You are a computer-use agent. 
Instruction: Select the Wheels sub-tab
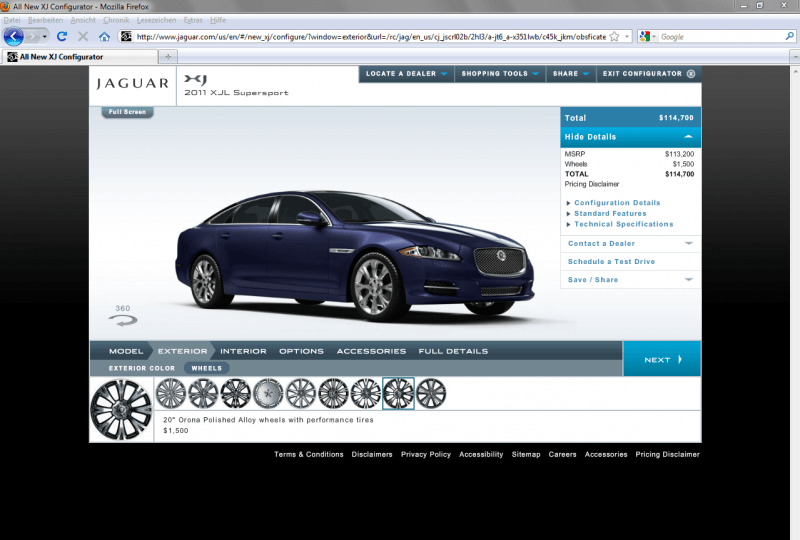point(207,368)
